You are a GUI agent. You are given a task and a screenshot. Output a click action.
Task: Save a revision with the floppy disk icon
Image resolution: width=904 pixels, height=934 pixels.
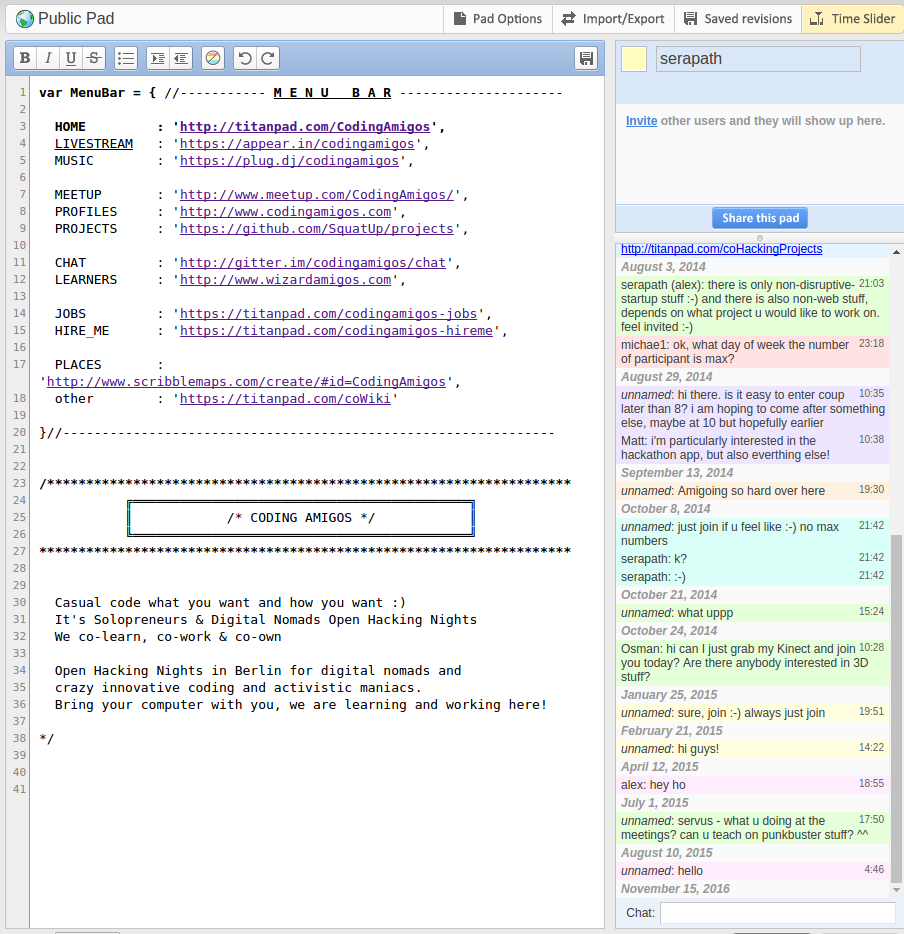586,58
